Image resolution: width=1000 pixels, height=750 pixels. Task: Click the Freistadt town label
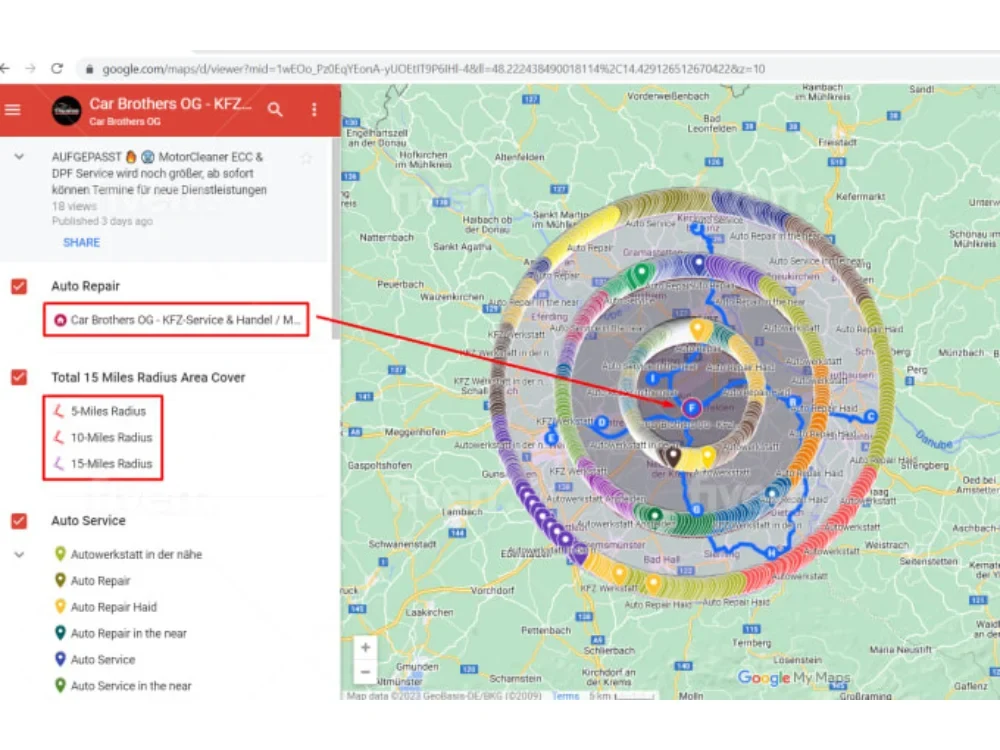coord(837,142)
